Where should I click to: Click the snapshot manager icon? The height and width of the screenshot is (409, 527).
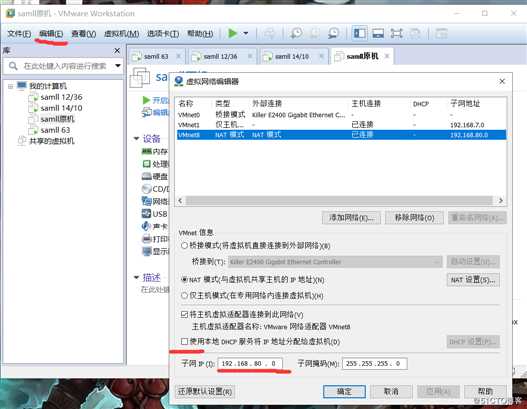333,33
